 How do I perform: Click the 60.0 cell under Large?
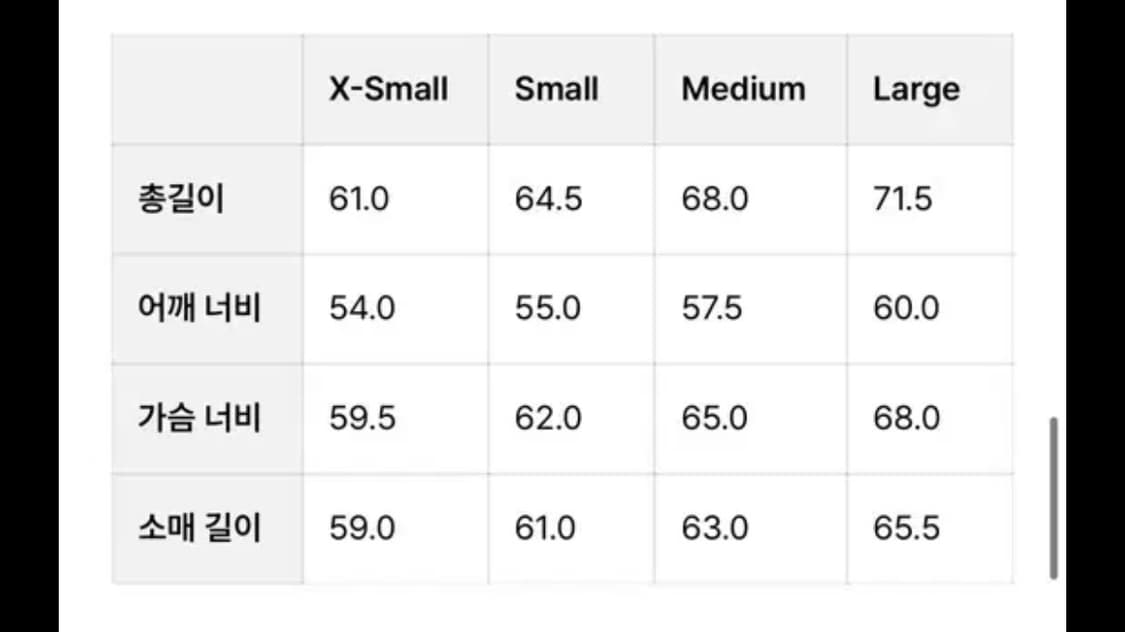pyautogui.click(x=906, y=308)
